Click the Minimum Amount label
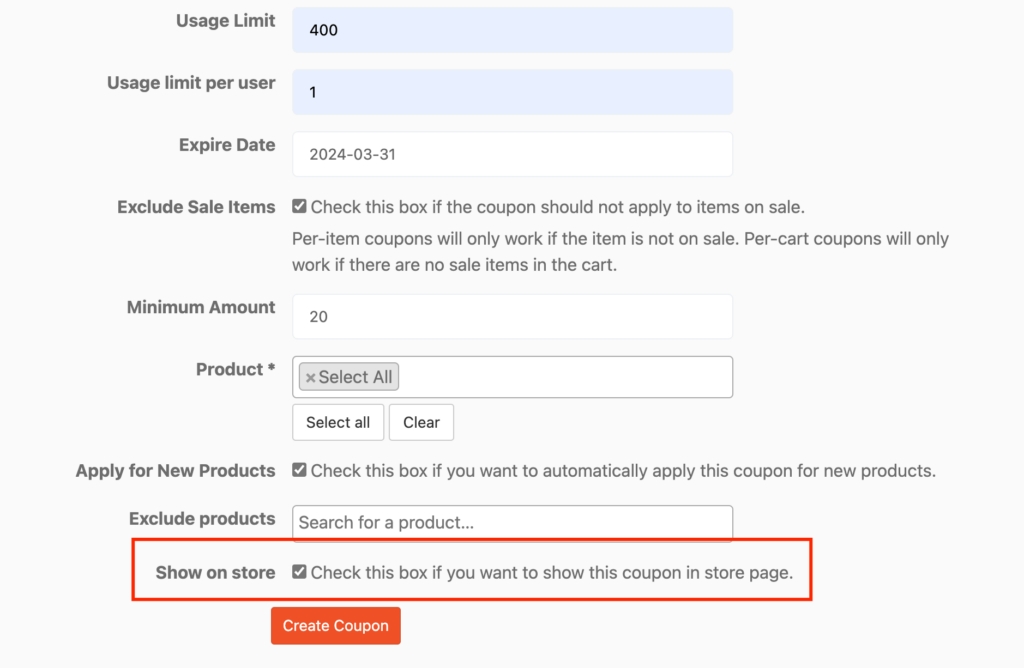Viewport: 1024px width, 668px height. point(201,307)
